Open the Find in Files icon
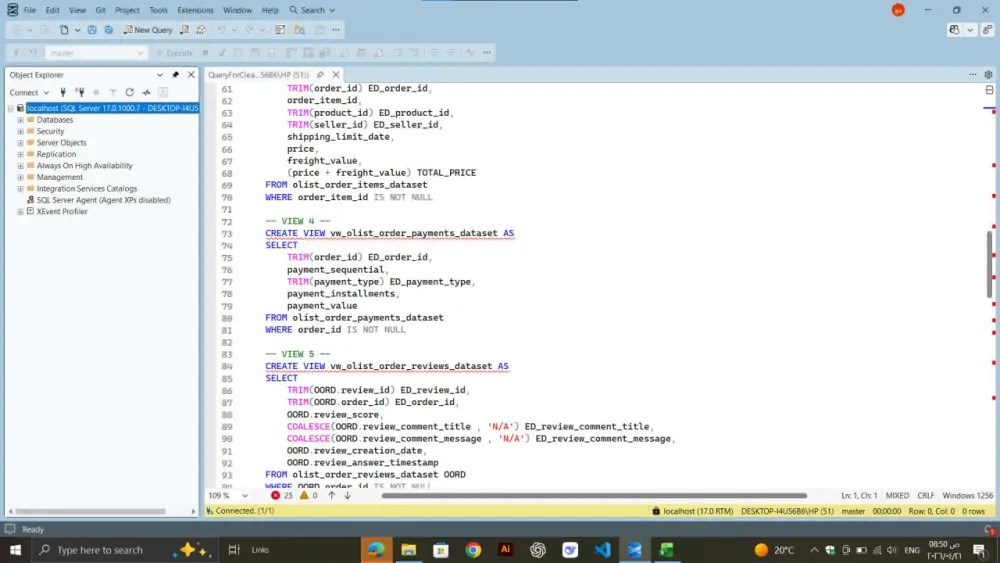The image size is (1000, 563). [299, 30]
